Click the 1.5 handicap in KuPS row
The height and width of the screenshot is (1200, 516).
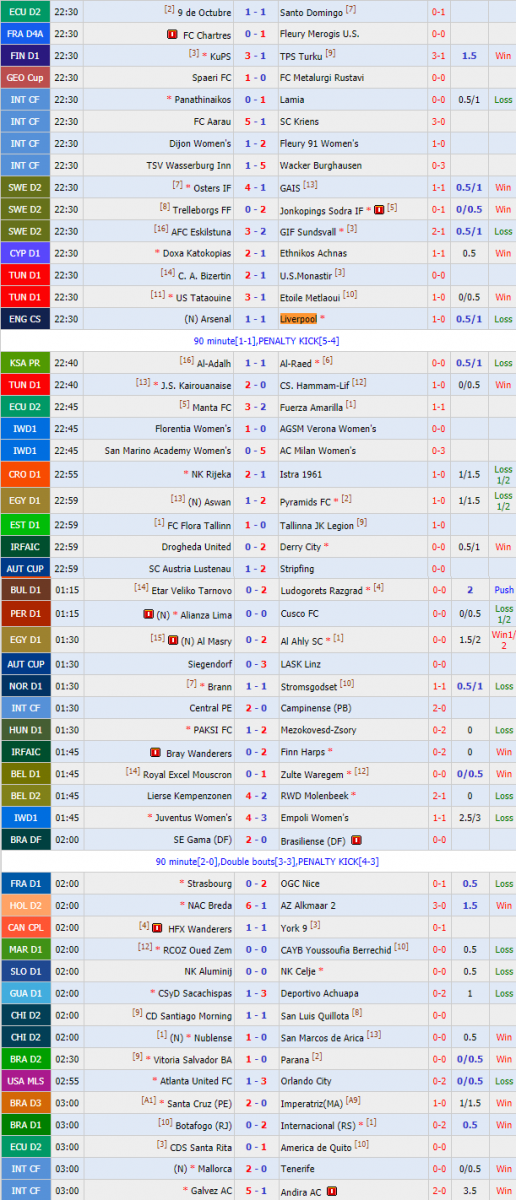coord(469,56)
